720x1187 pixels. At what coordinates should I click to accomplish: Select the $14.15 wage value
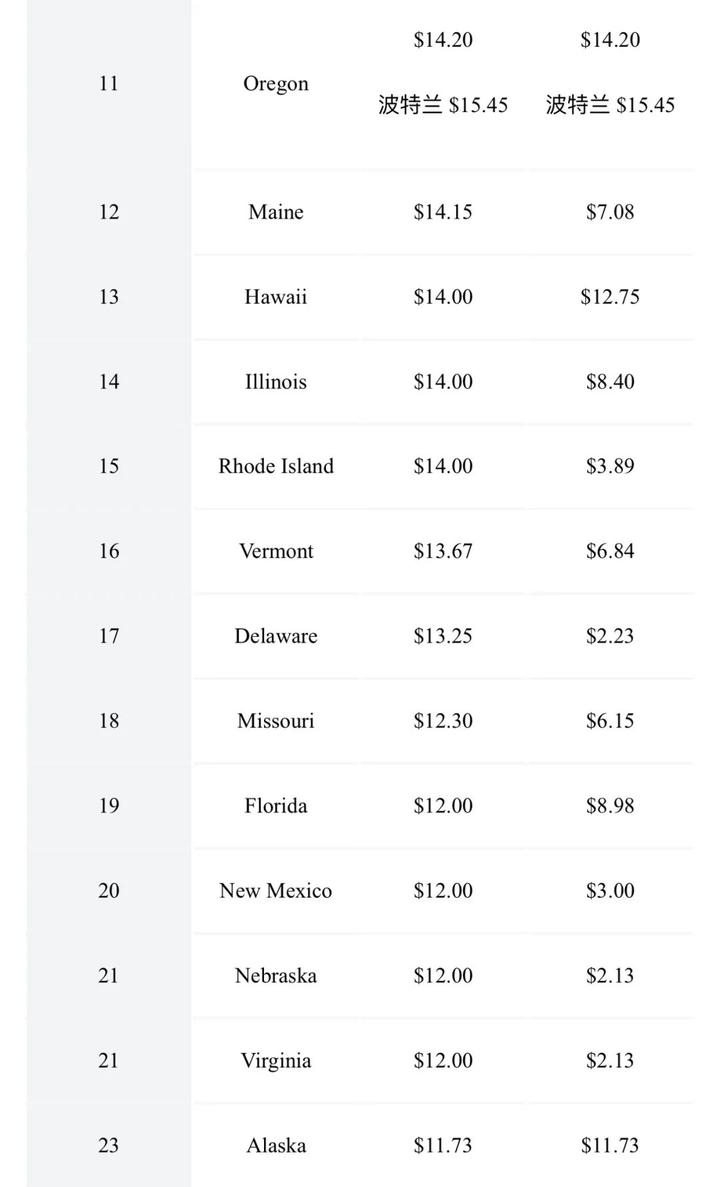pos(443,212)
